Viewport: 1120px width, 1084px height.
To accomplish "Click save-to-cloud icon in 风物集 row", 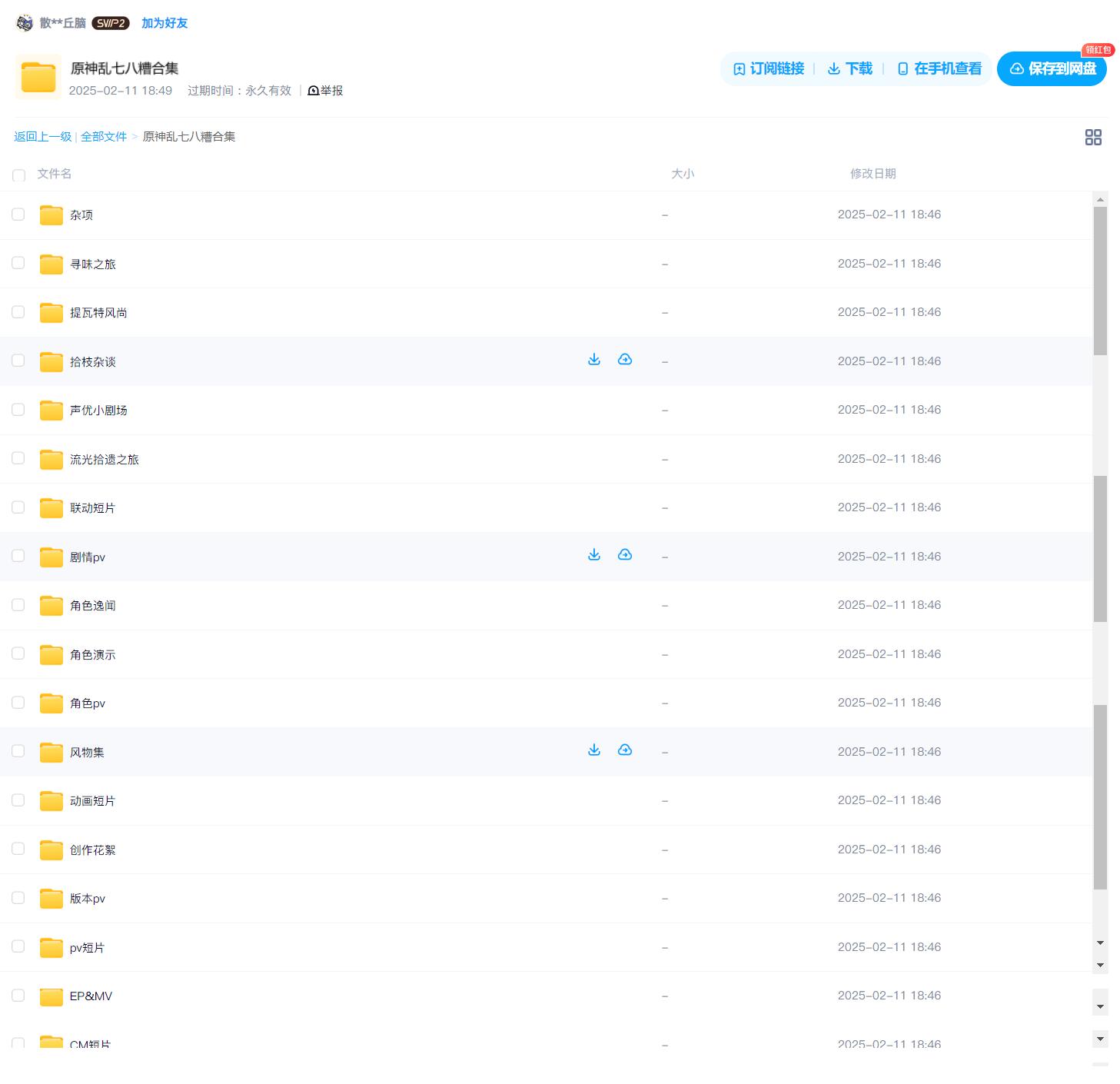I will tap(624, 750).
